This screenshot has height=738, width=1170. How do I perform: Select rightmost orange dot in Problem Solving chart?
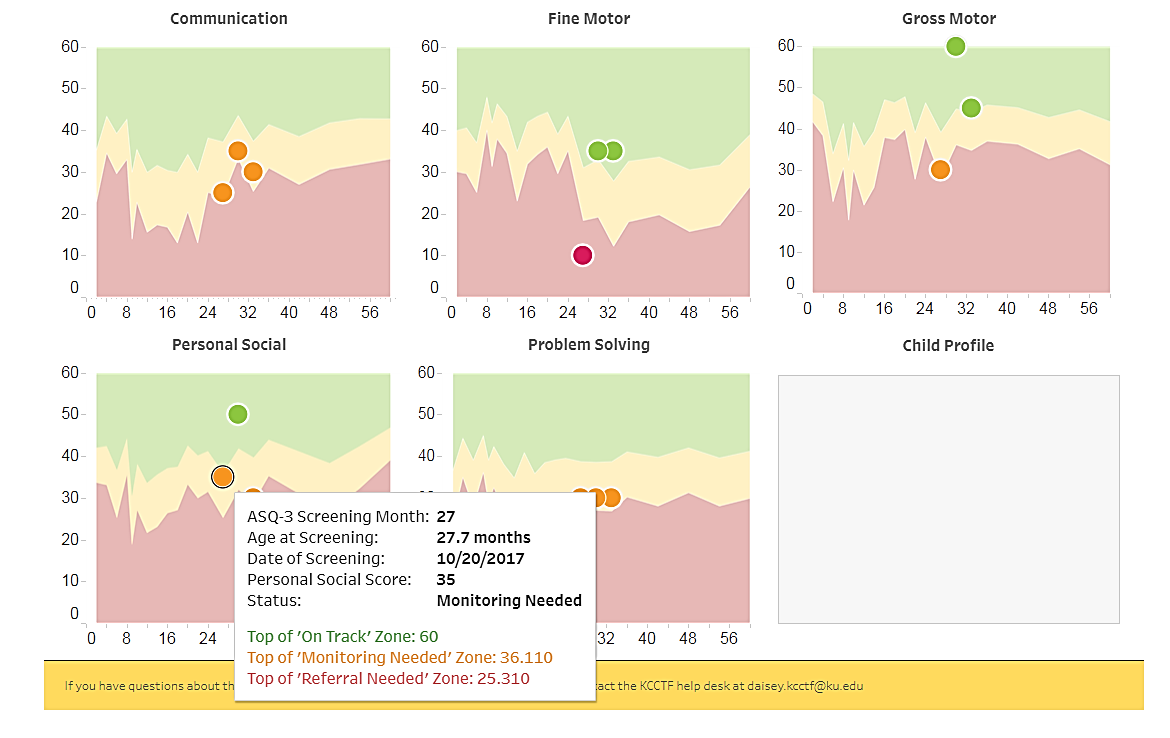(x=611, y=498)
